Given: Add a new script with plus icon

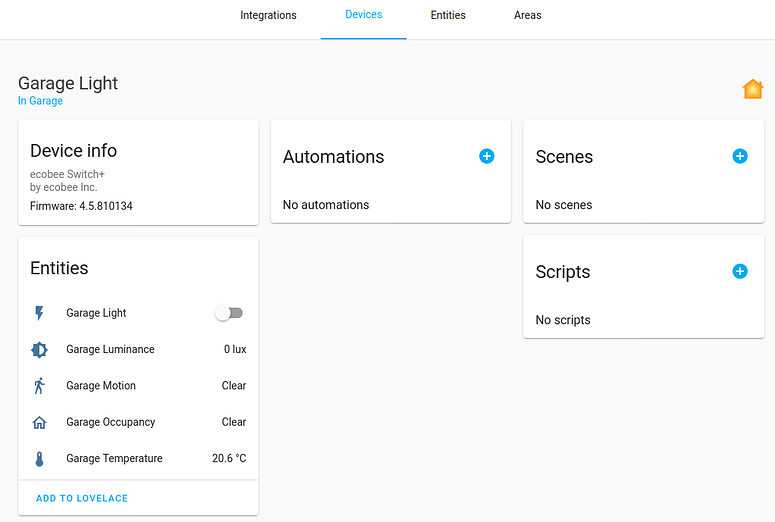Looking at the screenshot, I should coord(740,271).
